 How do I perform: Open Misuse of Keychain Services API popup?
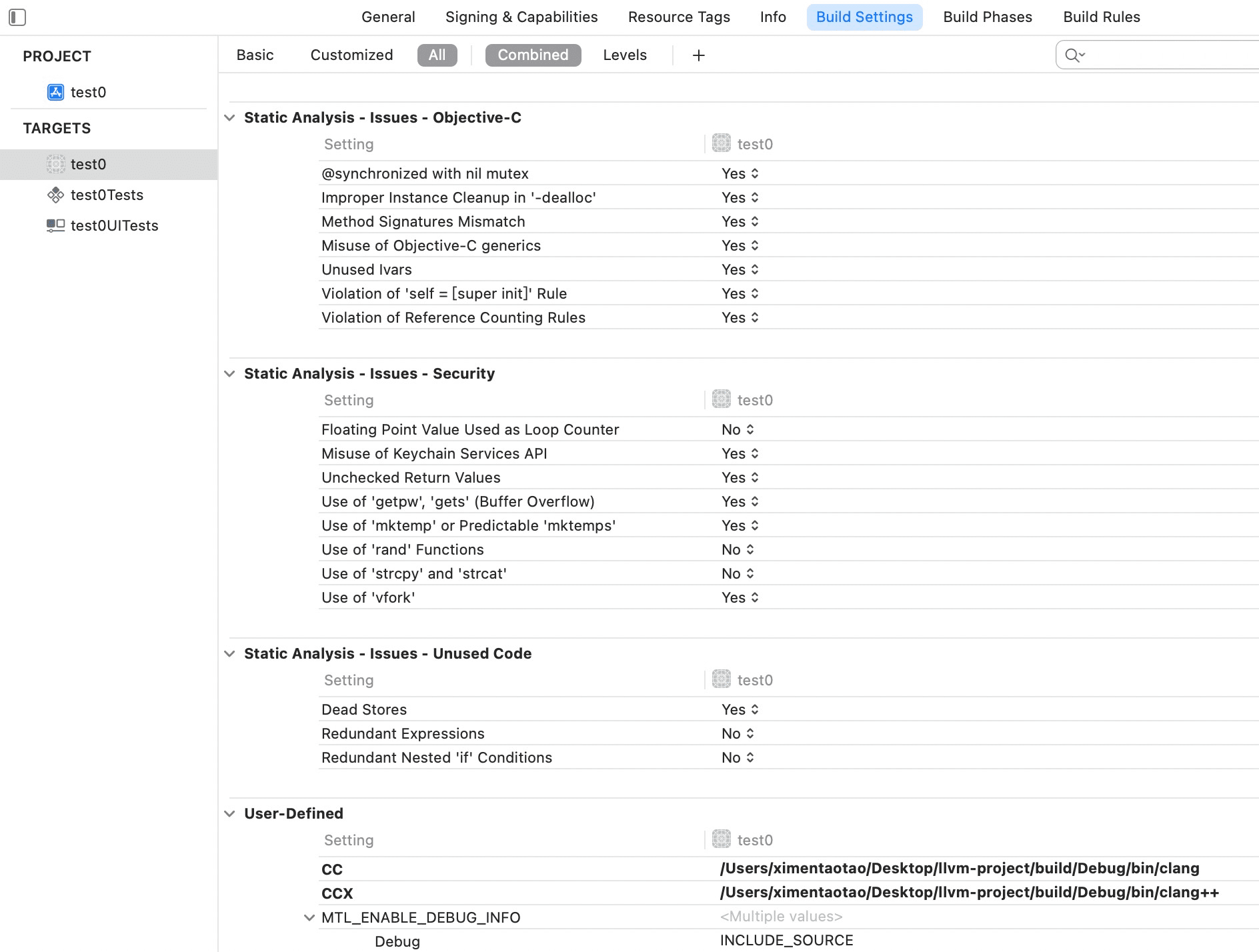740,453
